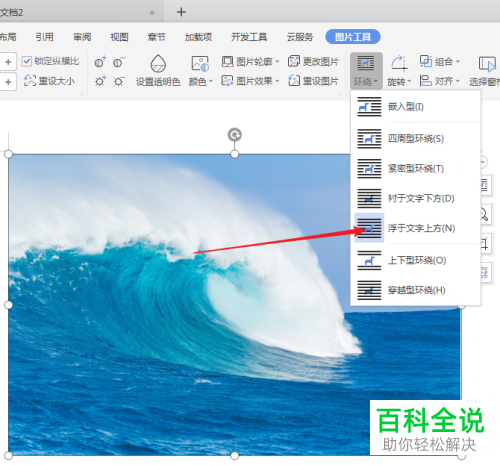Click the reset size button
Viewport: 500px width, 465px height.
(49, 81)
